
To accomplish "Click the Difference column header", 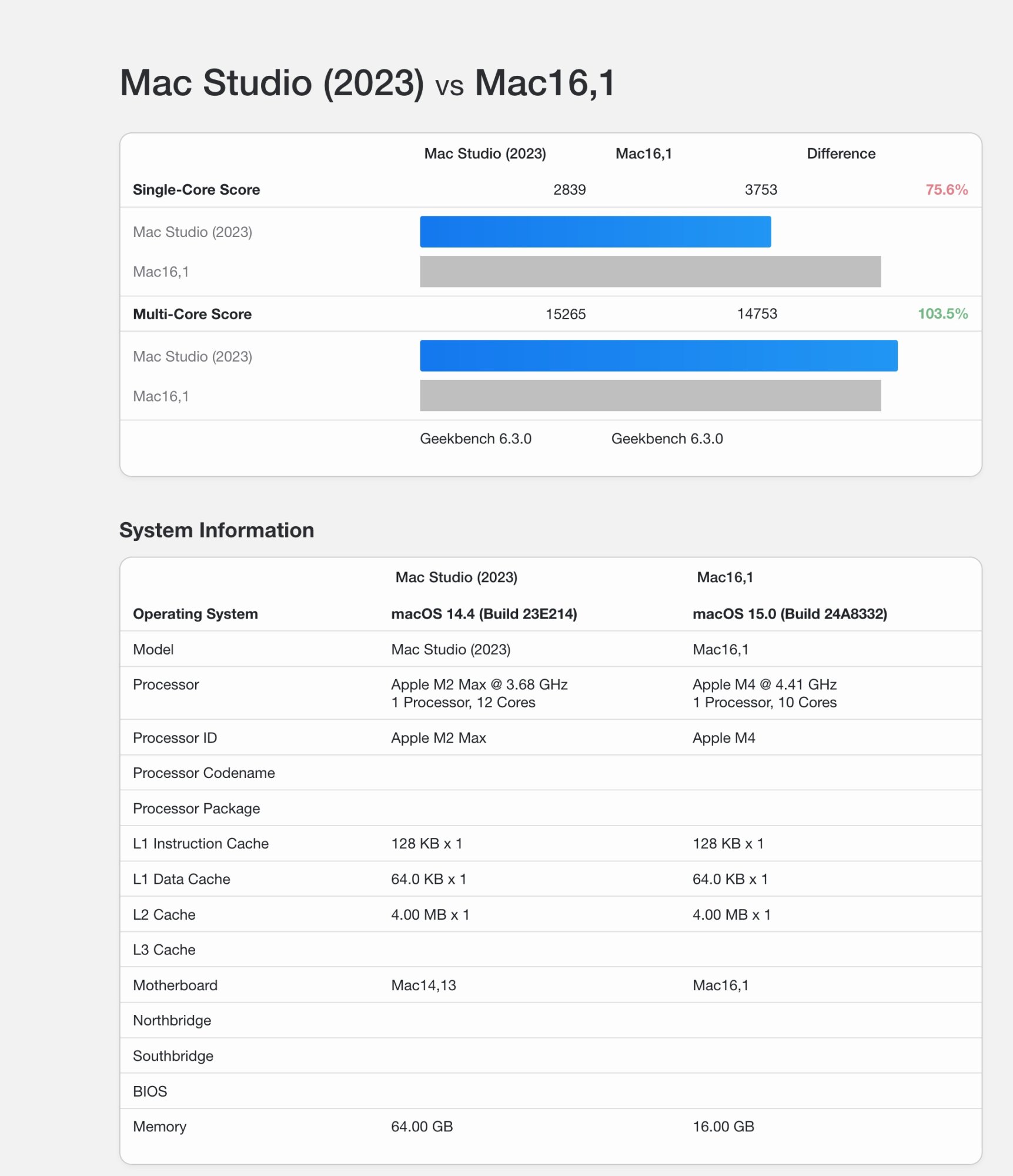I will pyautogui.click(x=841, y=154).
